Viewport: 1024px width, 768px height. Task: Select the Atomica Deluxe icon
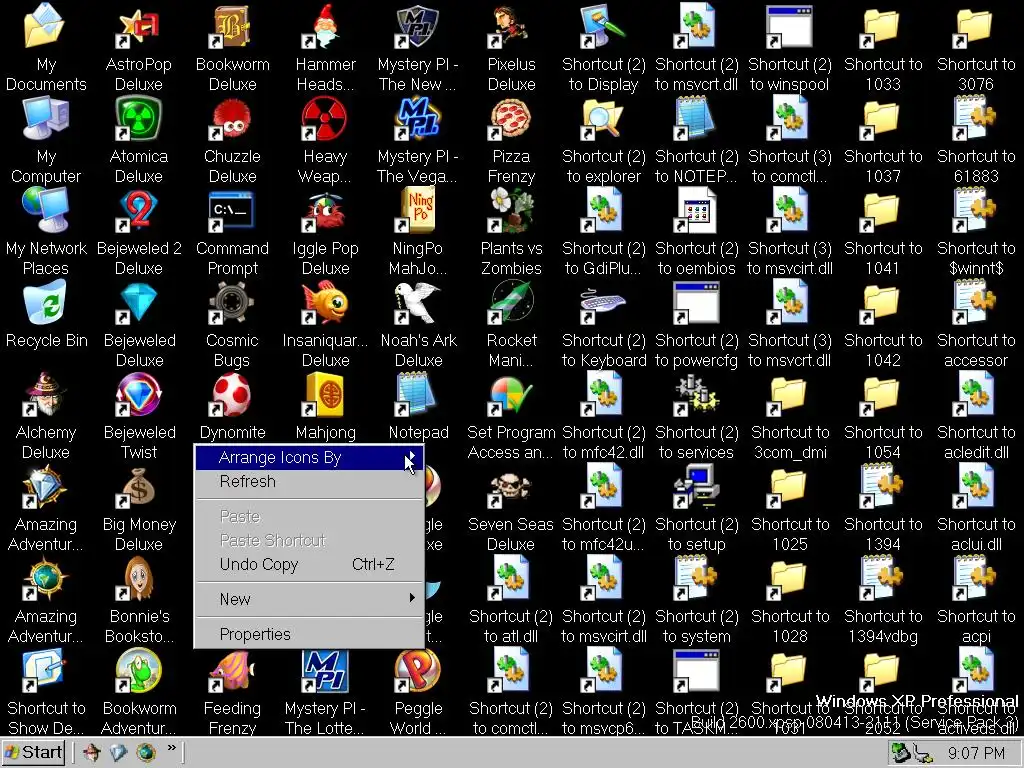coord(138,118)
